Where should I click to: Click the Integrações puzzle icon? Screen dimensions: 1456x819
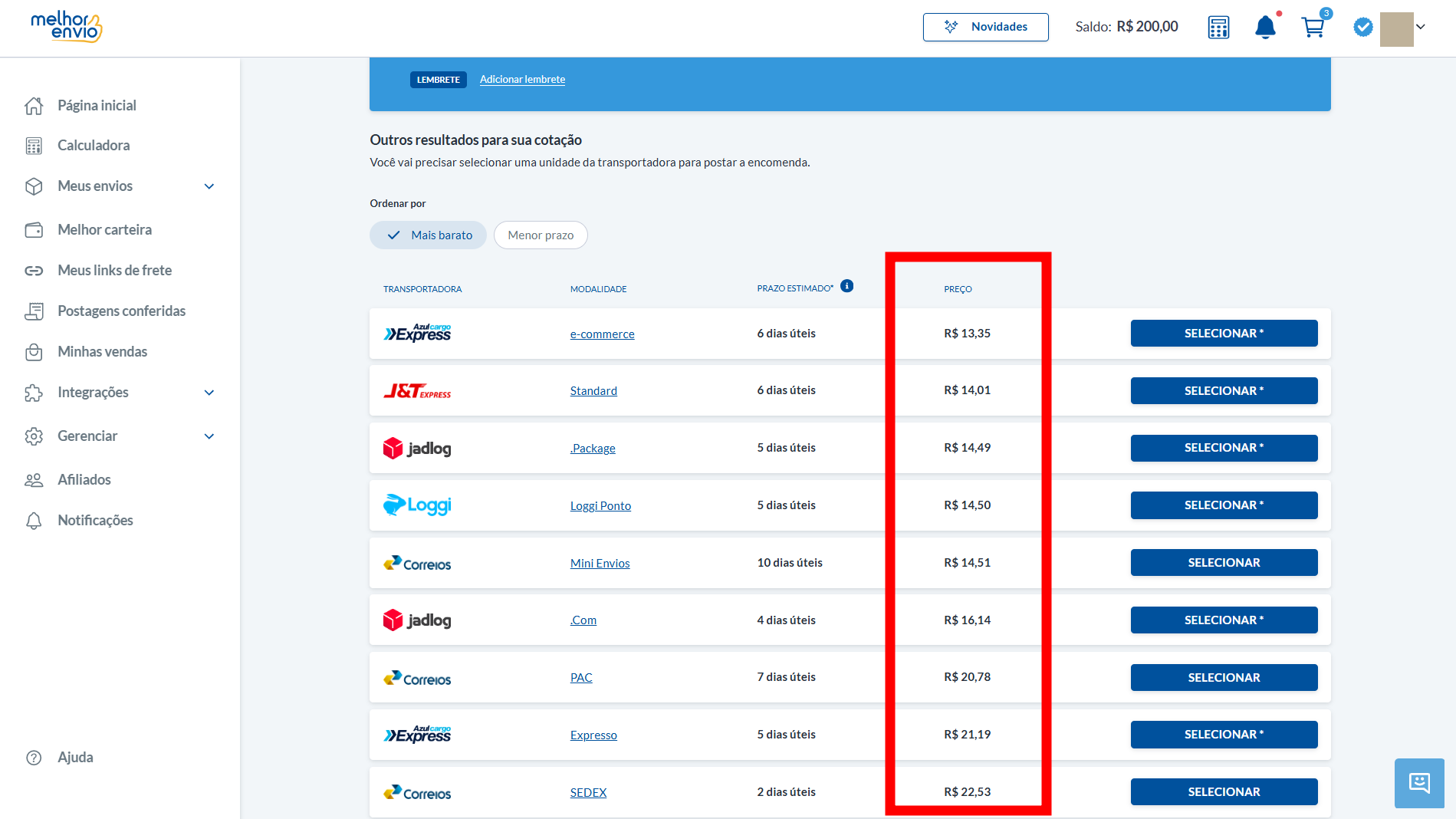[34, 393]
